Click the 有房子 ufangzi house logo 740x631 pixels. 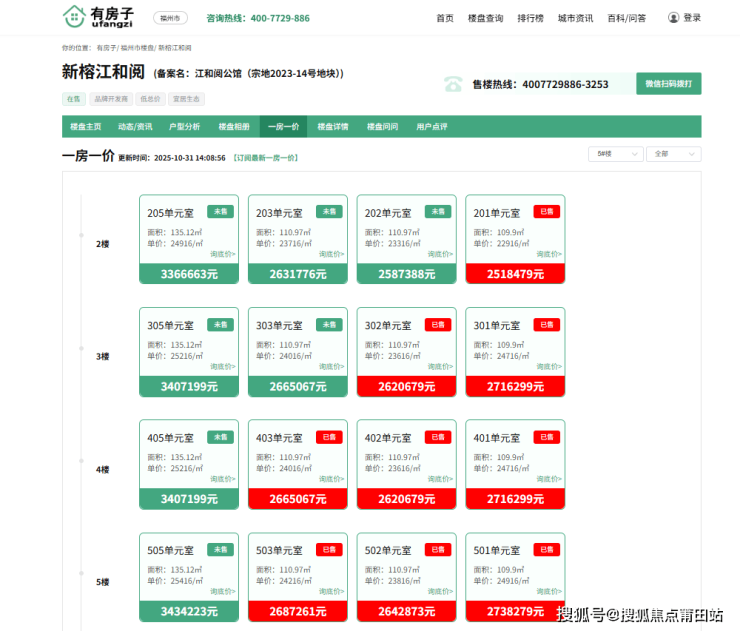coord(98,17)
